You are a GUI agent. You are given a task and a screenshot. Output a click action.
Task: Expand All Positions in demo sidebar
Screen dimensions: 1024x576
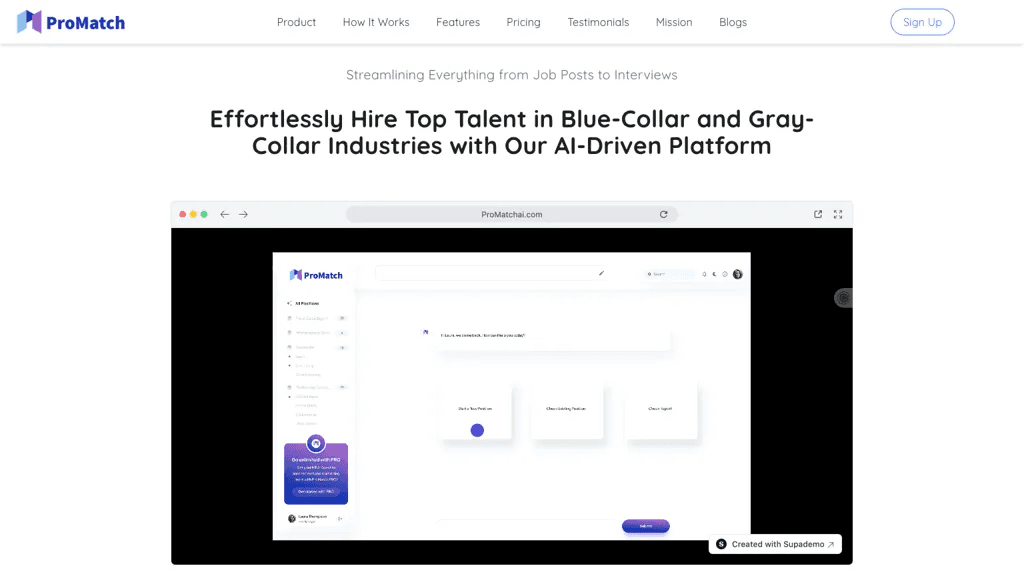(x=303, y=303)
